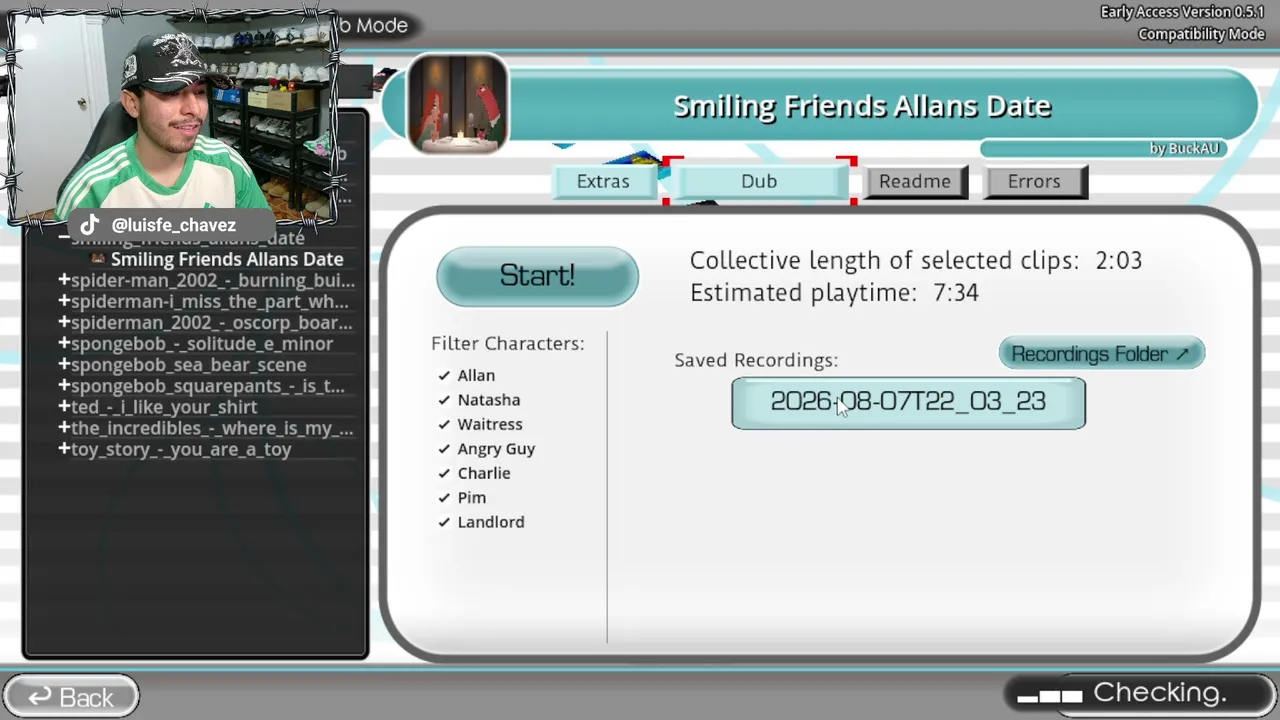Toggle the Pim character filter
Image resolution: width=1280 pixels, height=720 pixels.
point(462,497)
